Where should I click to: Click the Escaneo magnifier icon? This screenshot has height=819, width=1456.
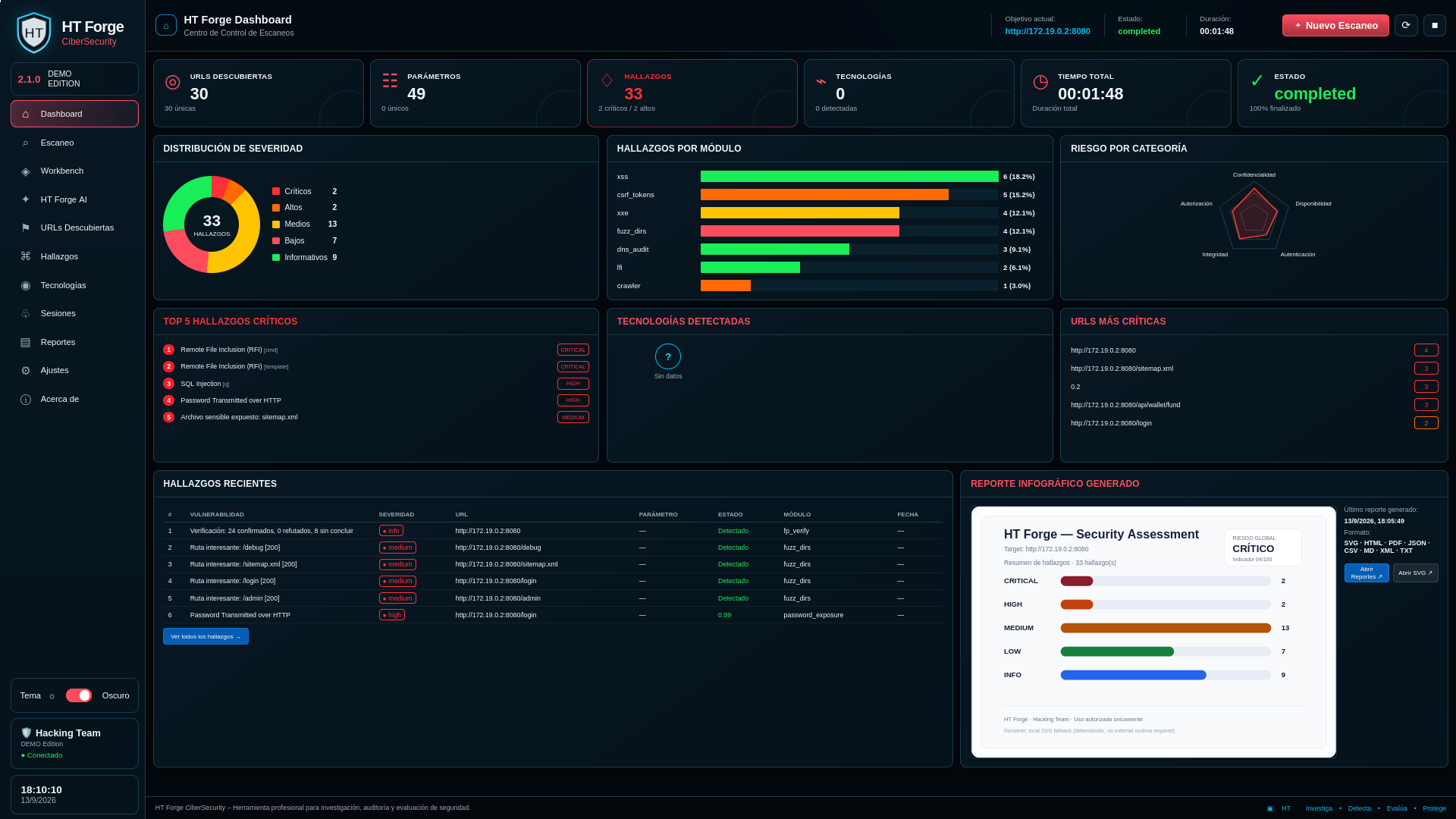[26, 143]
